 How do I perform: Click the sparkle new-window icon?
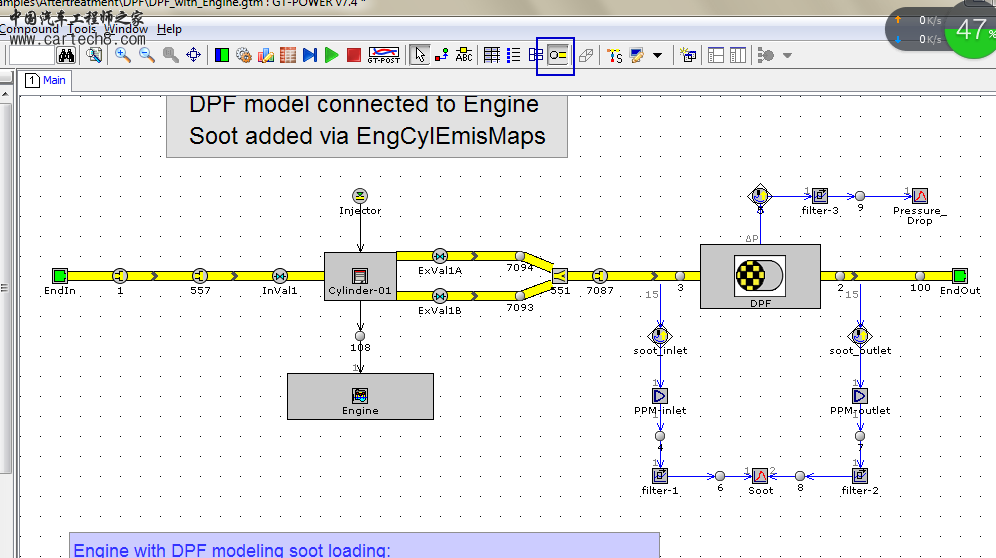(x=688, y=55)
